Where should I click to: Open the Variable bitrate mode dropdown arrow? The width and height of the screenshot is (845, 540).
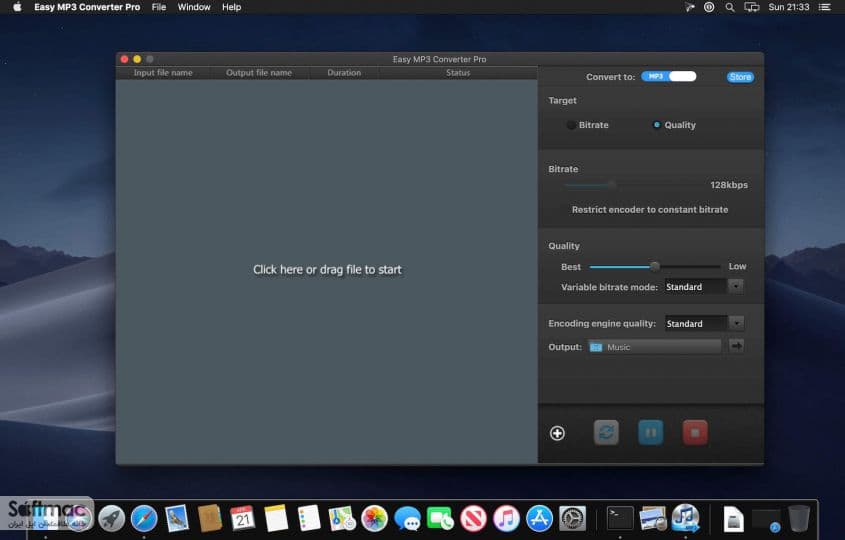[736, 286]
